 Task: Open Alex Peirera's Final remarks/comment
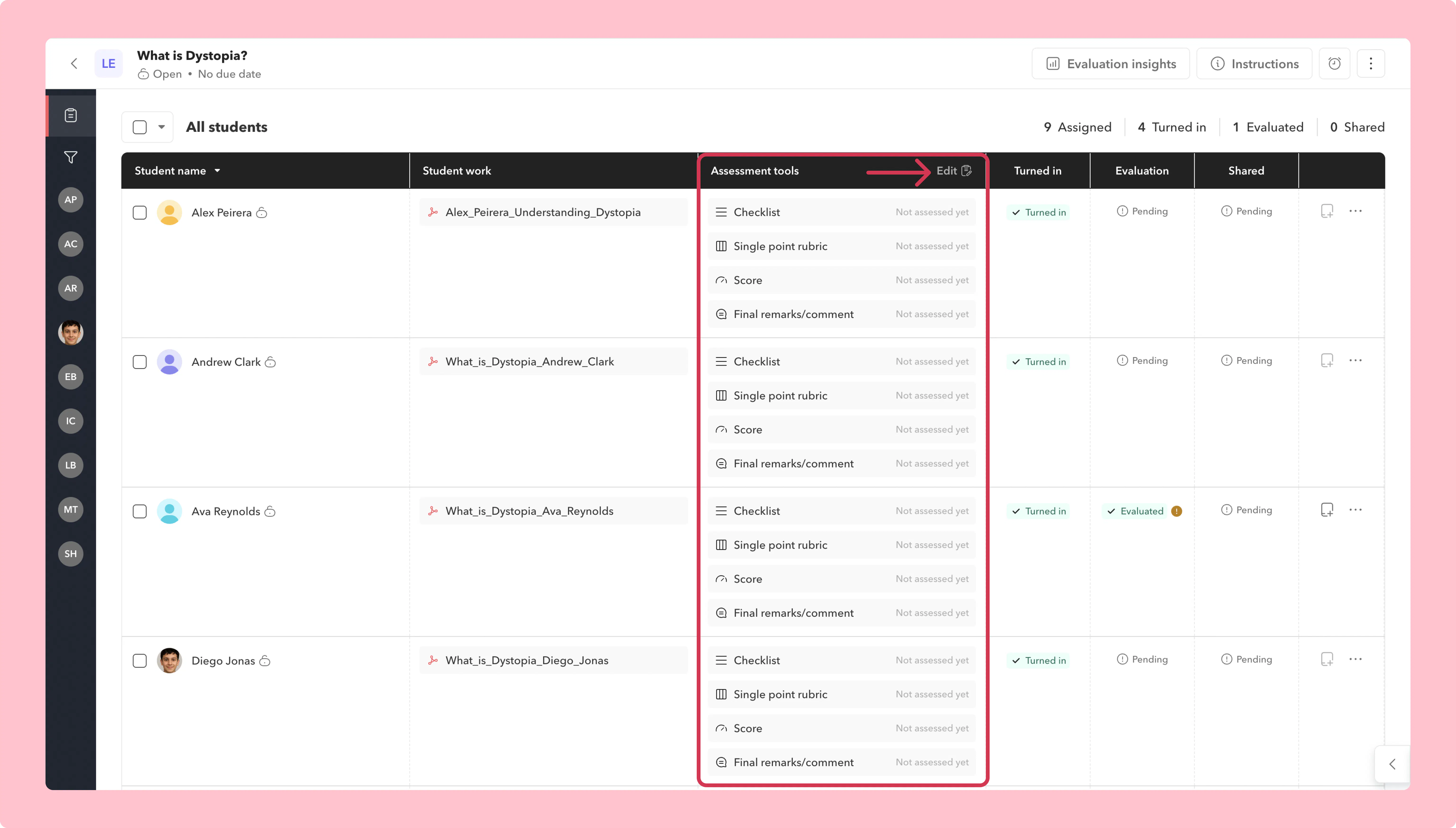point(842,314)
